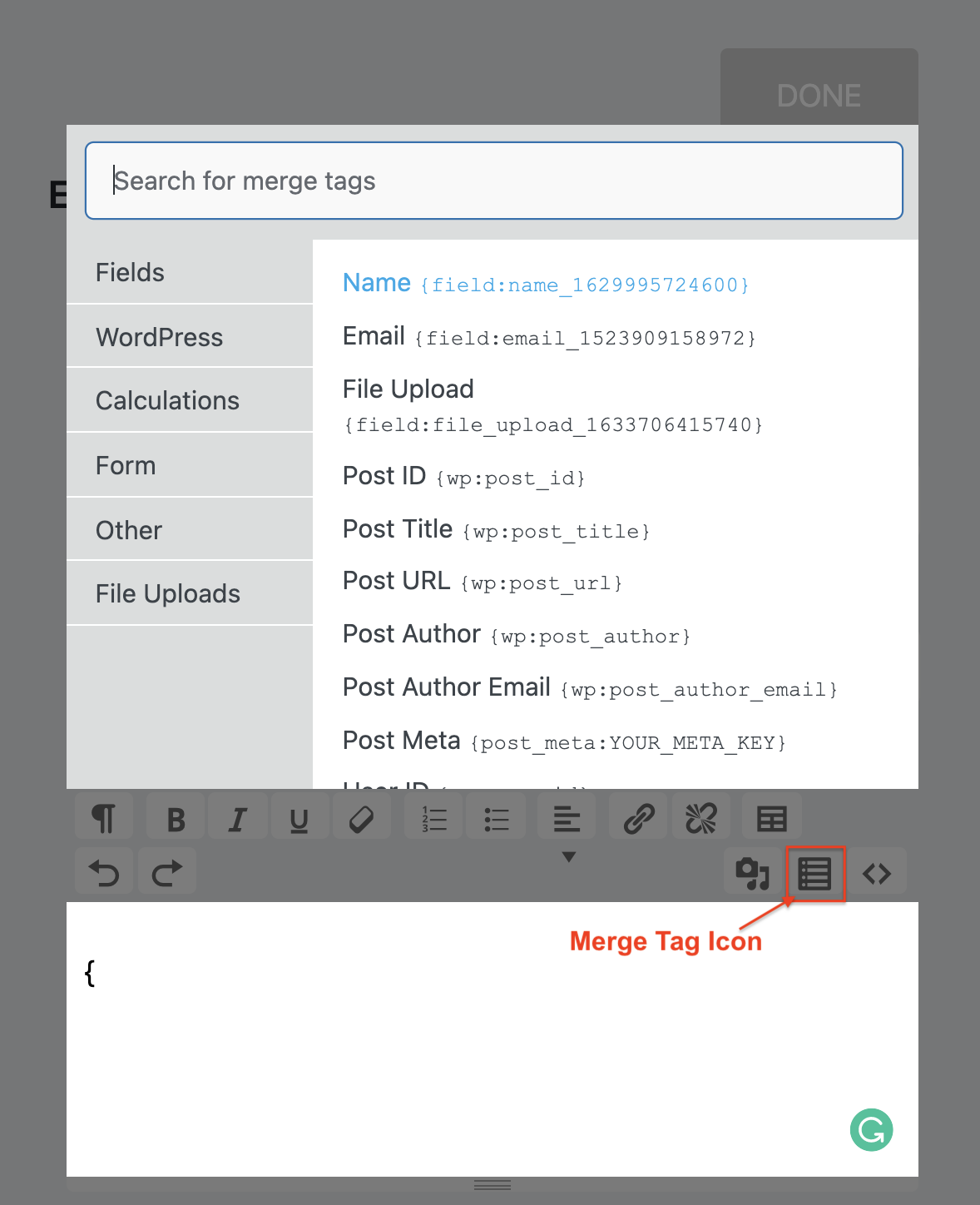Viewport: 980px width, 1205px height.
Task: Select the paragraph format icon
Action: tap(103, 817)
